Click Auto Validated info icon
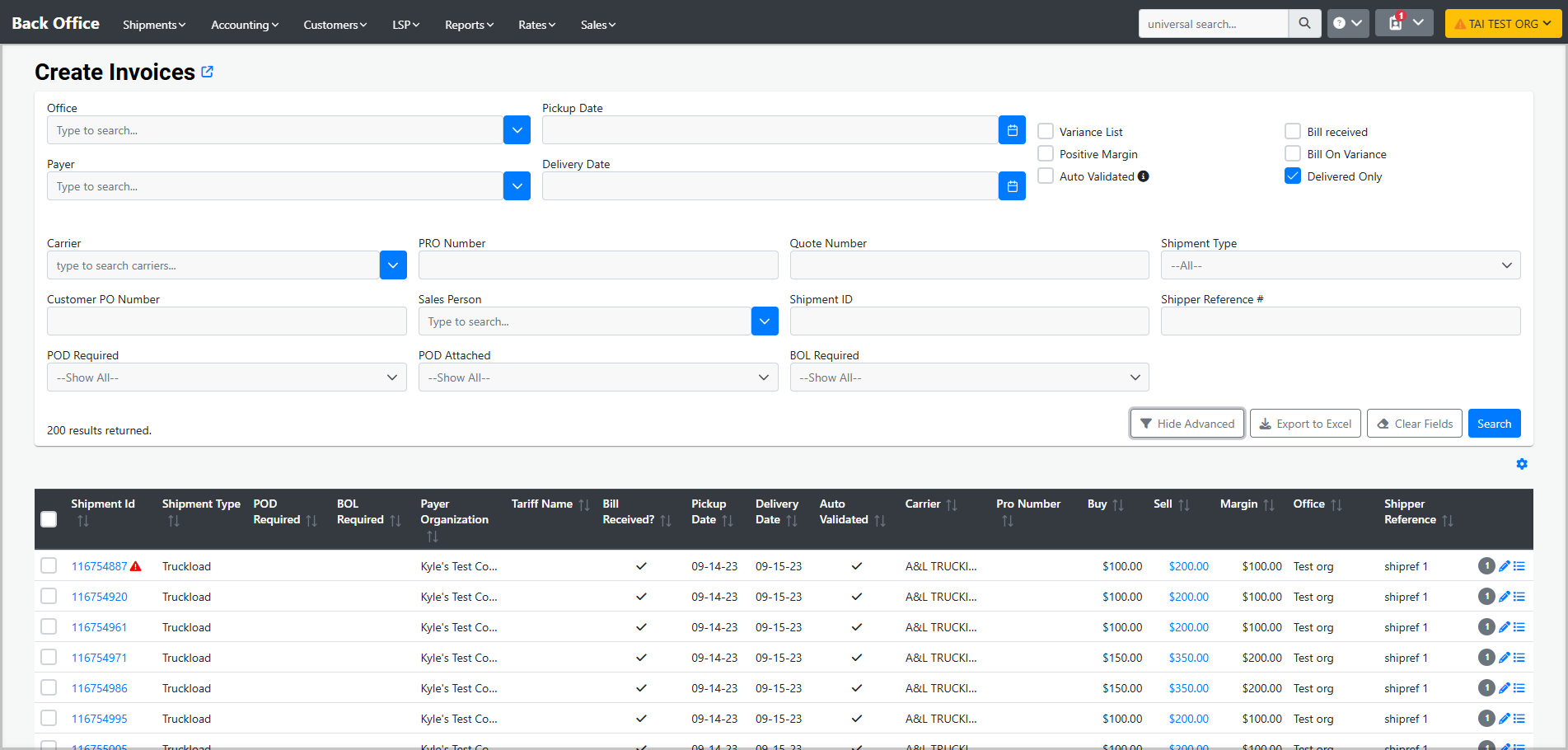 (x=1143, y=176)
